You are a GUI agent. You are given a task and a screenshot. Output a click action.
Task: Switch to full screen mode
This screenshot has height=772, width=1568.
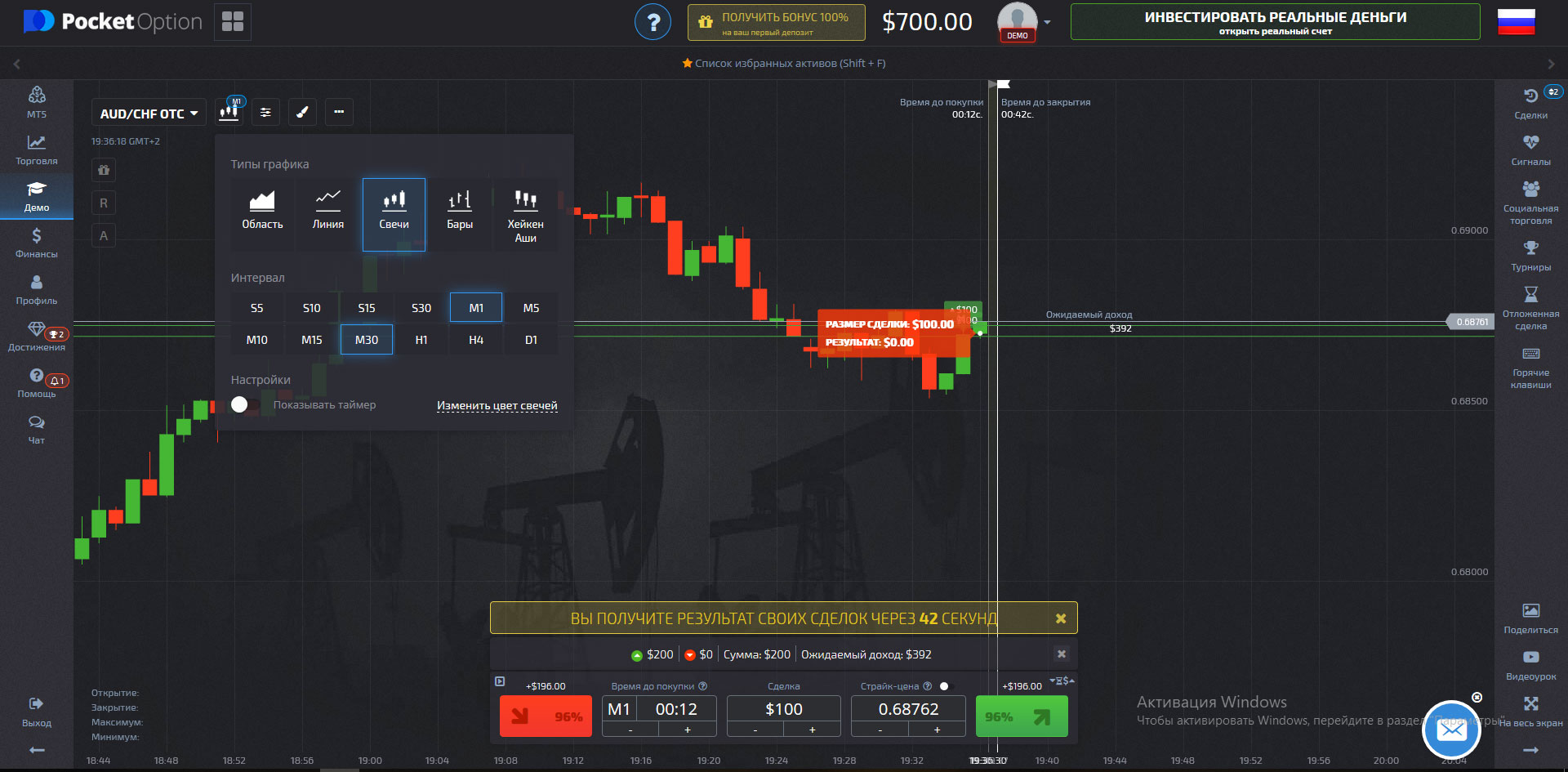pyautogui.click(x=1530, y=711)
